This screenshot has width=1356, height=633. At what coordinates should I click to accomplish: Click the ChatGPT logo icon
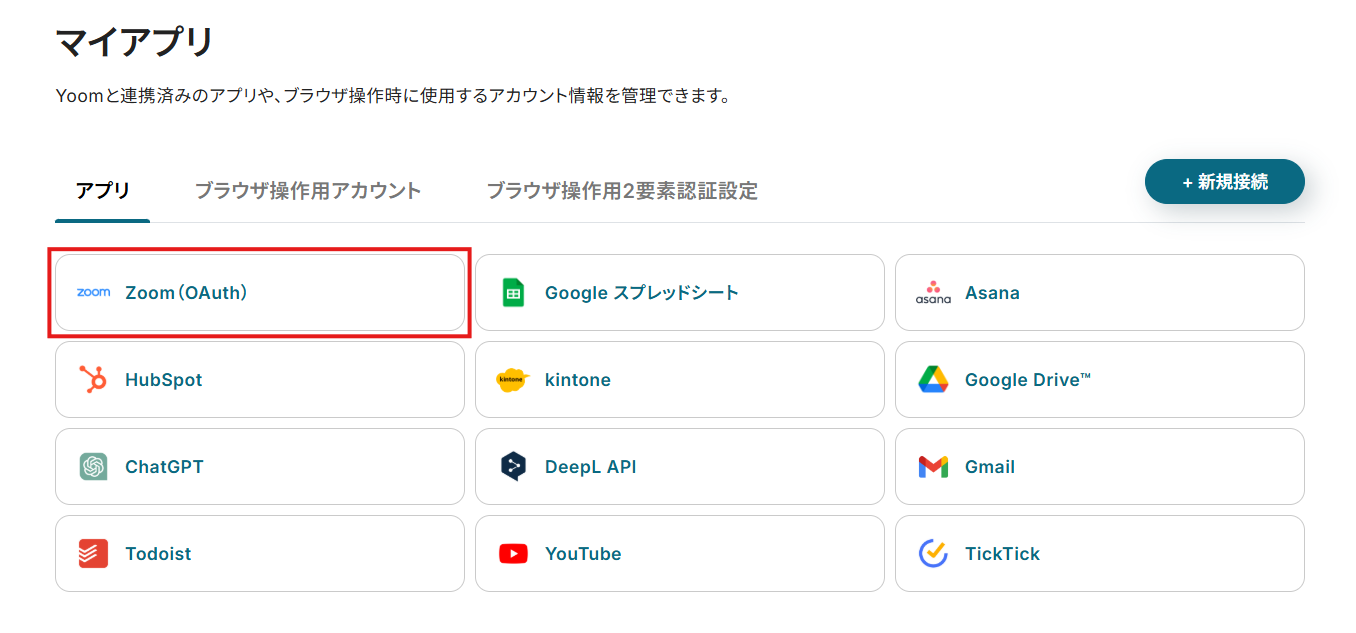coord(93,467)
